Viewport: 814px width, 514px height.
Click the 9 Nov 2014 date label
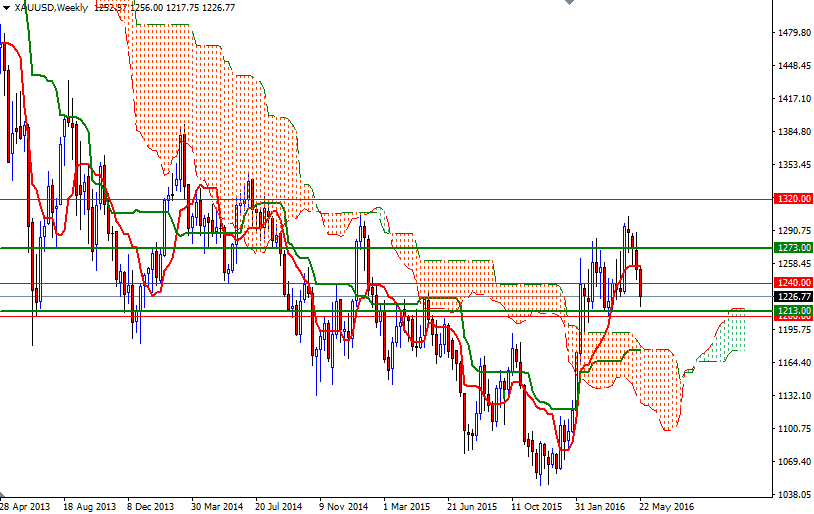347,507
